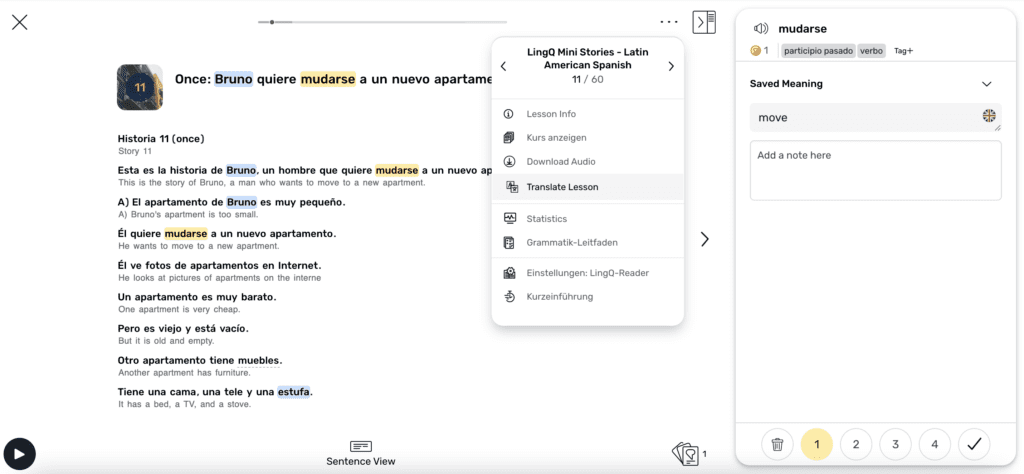The height and width of the screenshot is (474, 1024).
Task: Set word status to level 3
Action: coord(895,444)
